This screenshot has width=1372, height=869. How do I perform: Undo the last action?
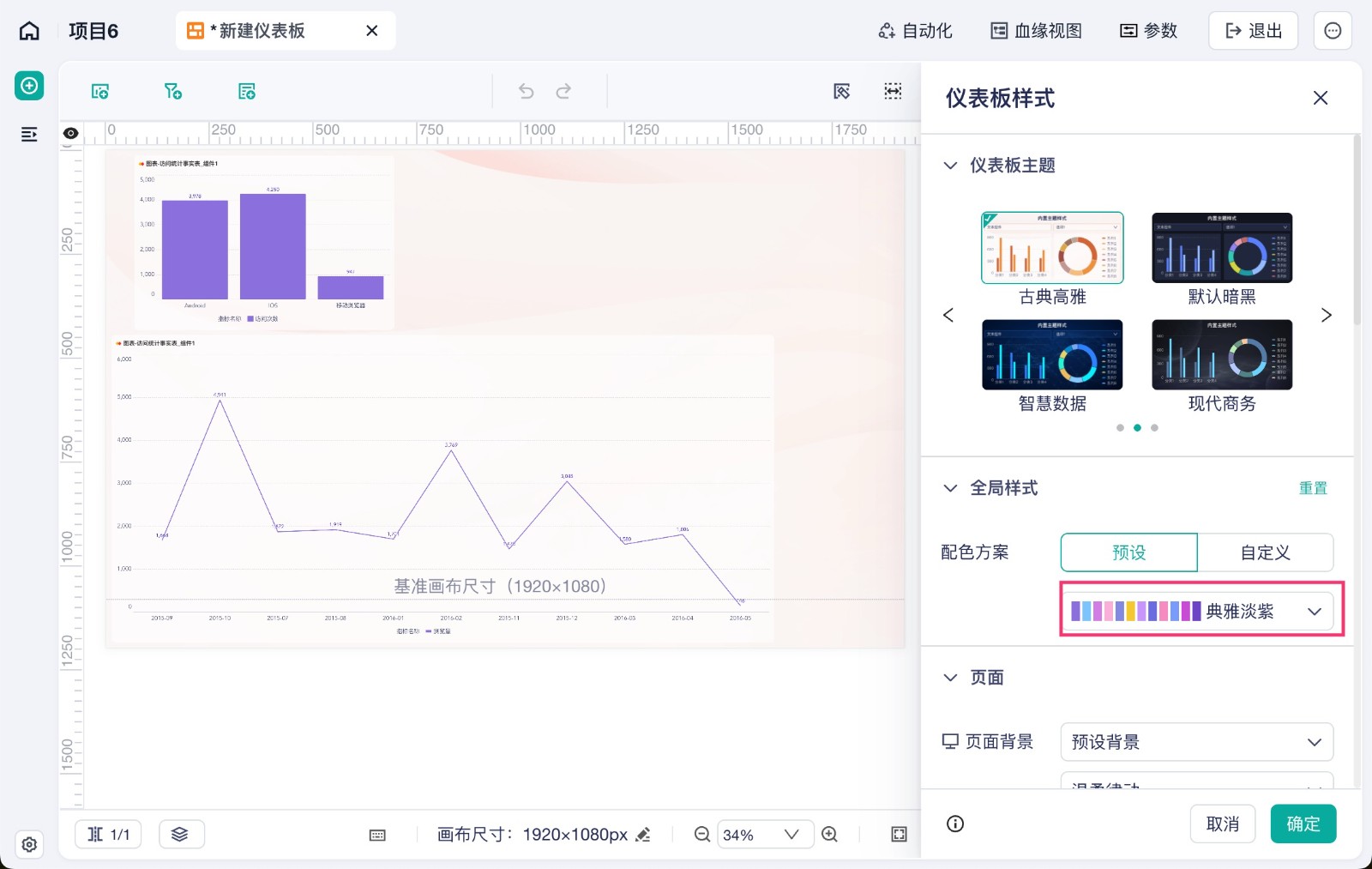click(x=527, y=91)
